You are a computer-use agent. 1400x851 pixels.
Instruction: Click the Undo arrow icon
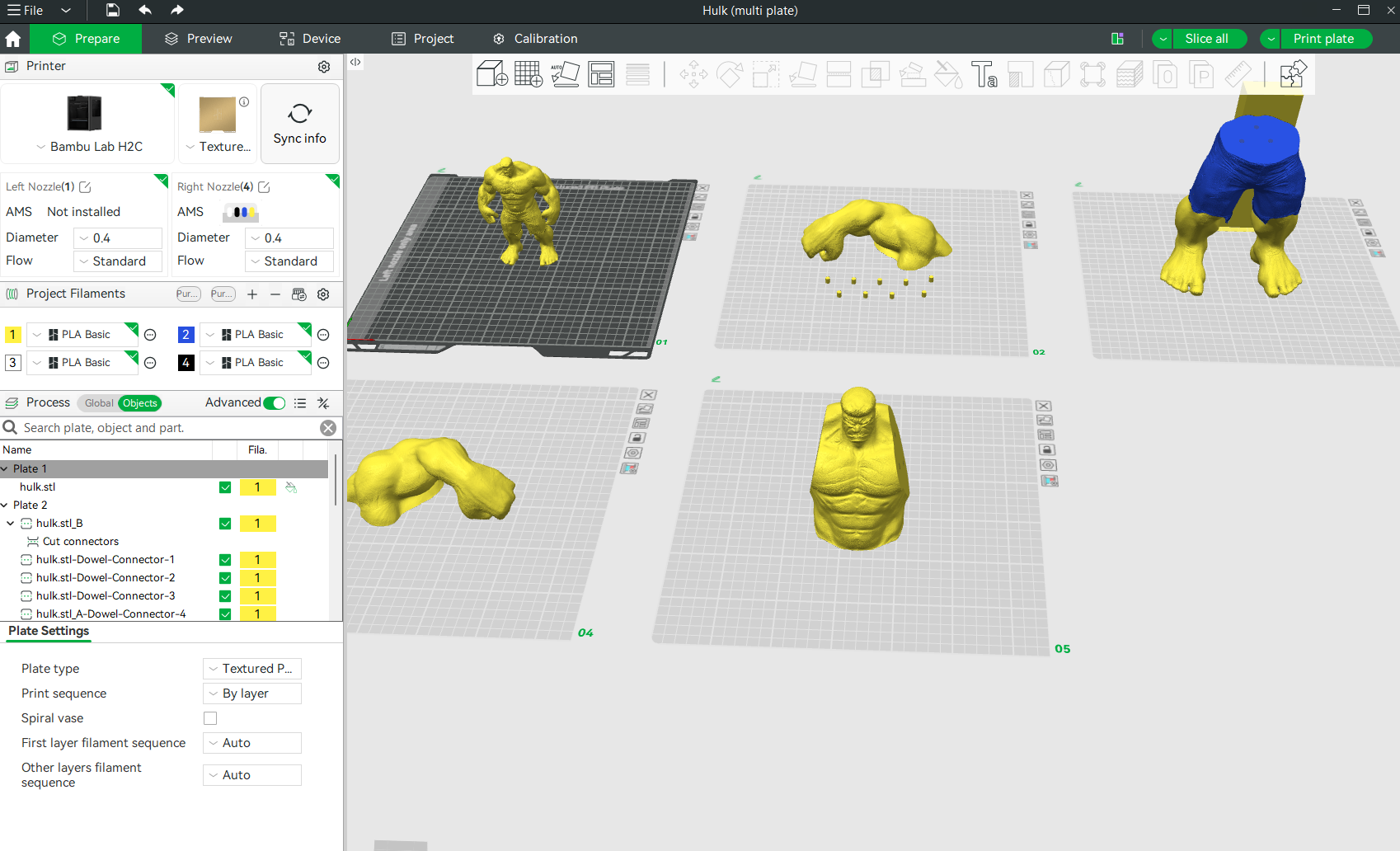click(145, 10)
